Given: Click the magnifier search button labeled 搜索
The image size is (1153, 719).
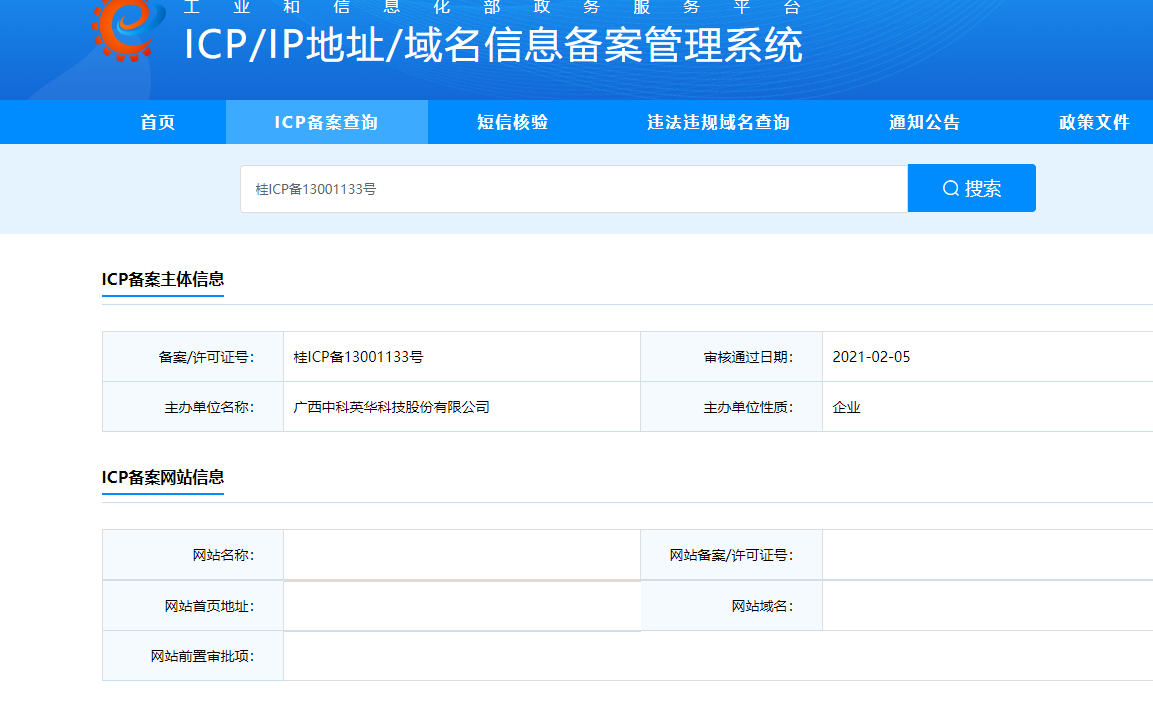Looking at the screenshot, I should coord(971,188).
